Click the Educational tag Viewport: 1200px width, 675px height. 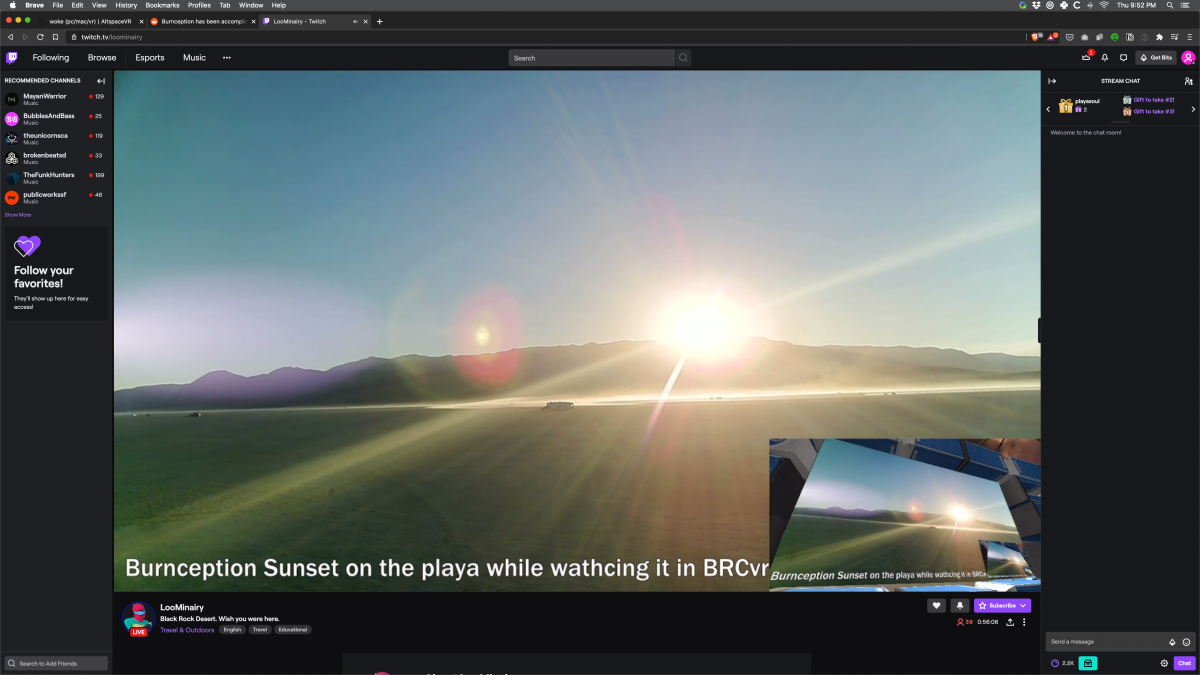(x=293, y=630)
